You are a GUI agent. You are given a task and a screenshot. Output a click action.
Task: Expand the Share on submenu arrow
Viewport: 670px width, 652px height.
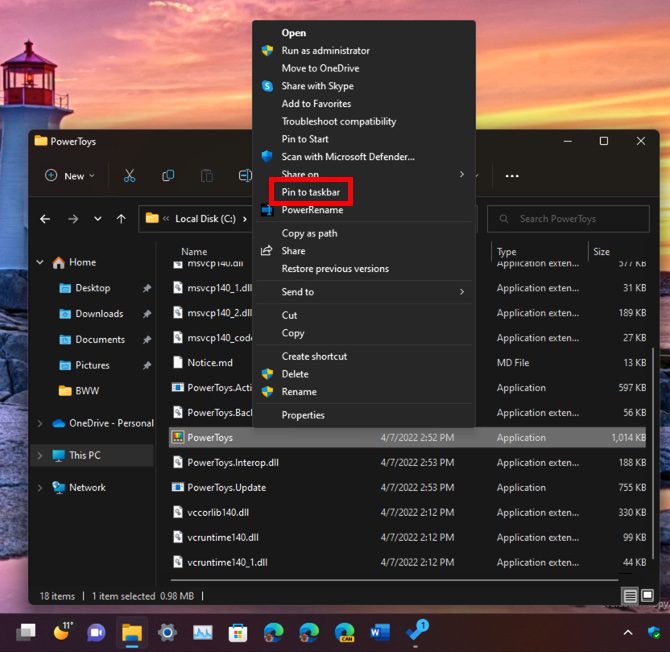point(461,174)
